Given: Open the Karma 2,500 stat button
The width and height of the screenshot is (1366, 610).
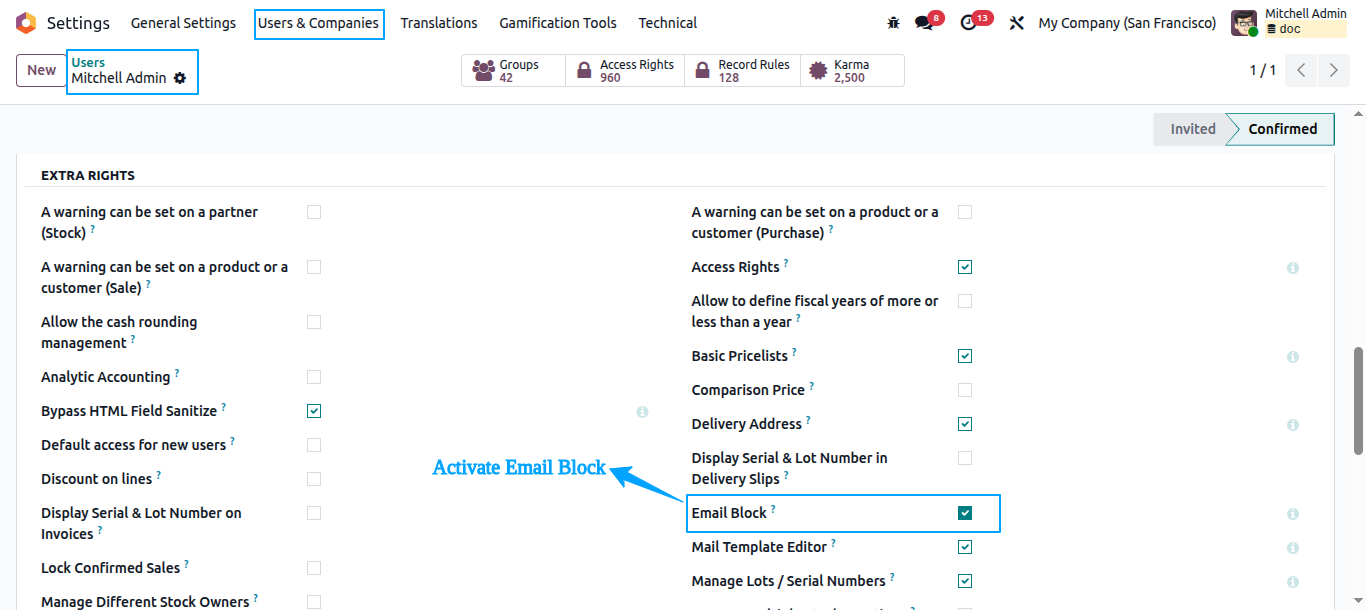Looking at the screenshot, I should tap(852, 71).
